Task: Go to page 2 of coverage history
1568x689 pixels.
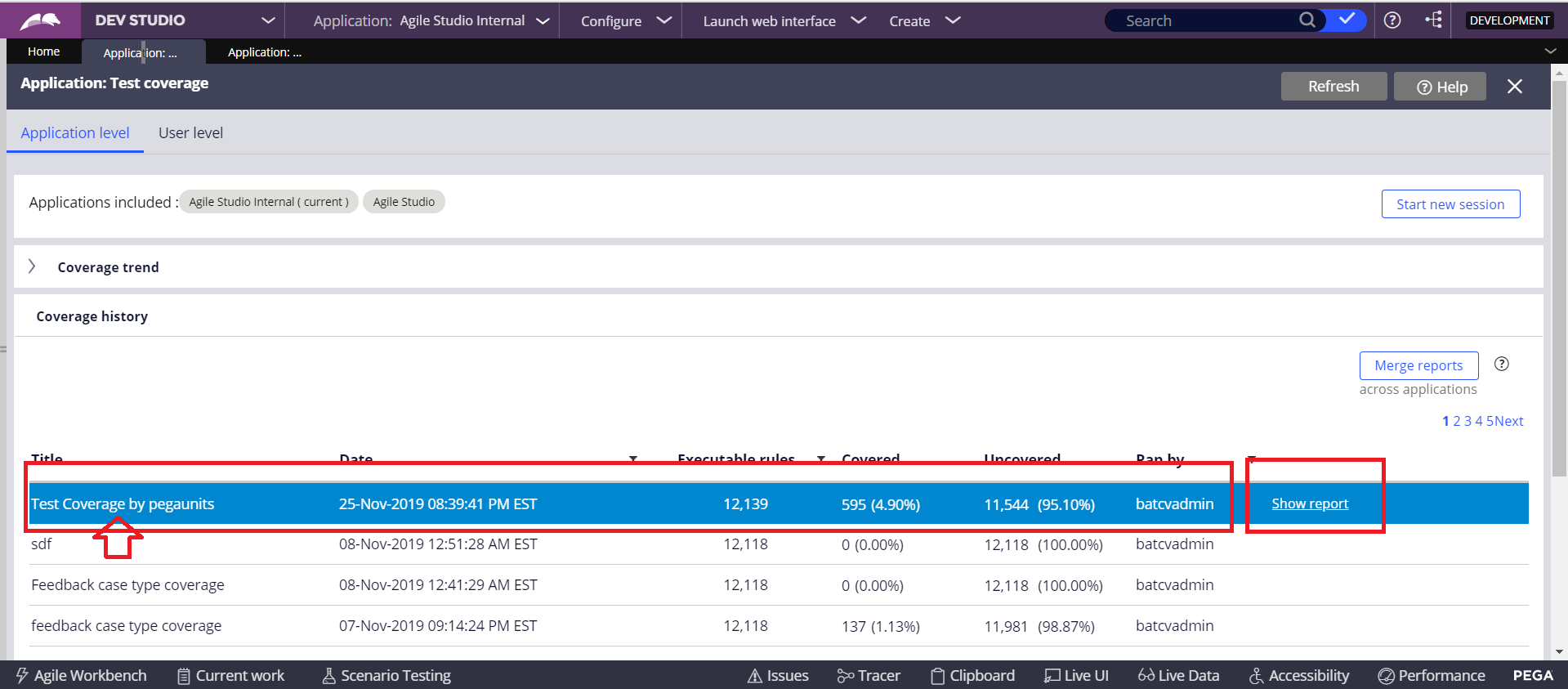Action: click(x=1456, y=421)
